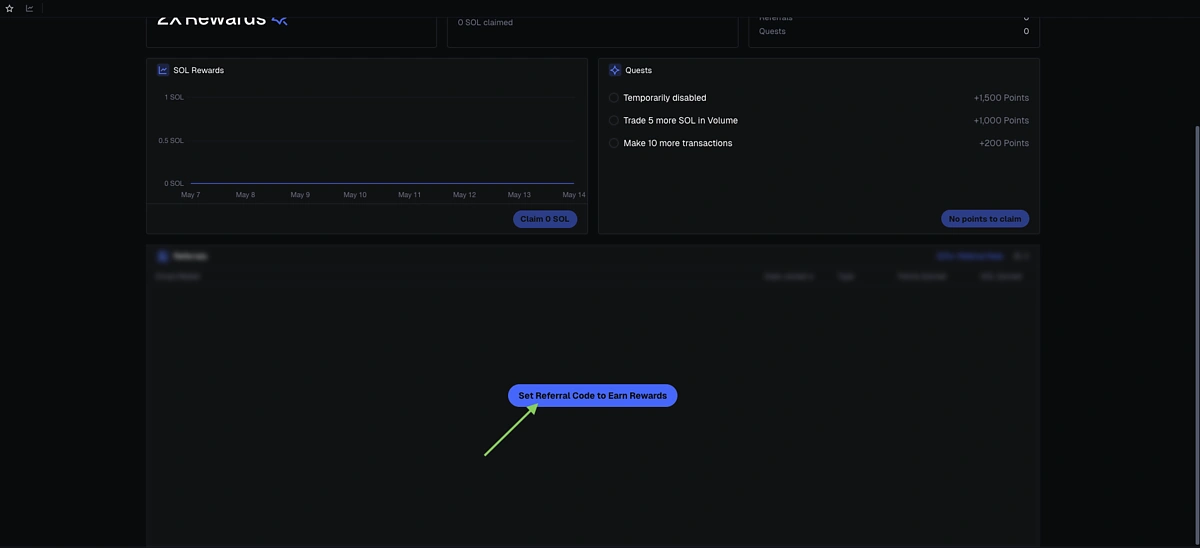
Task: Click Make 10 more transactions label
Action: coord(678,143)
